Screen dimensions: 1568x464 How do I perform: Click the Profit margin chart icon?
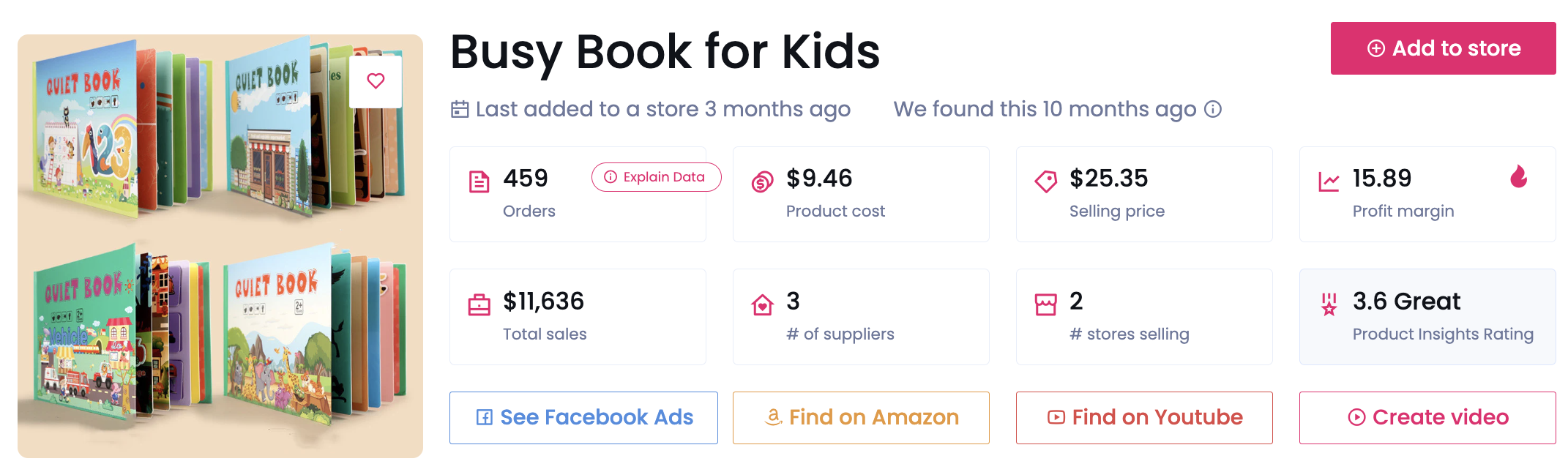1329,182
